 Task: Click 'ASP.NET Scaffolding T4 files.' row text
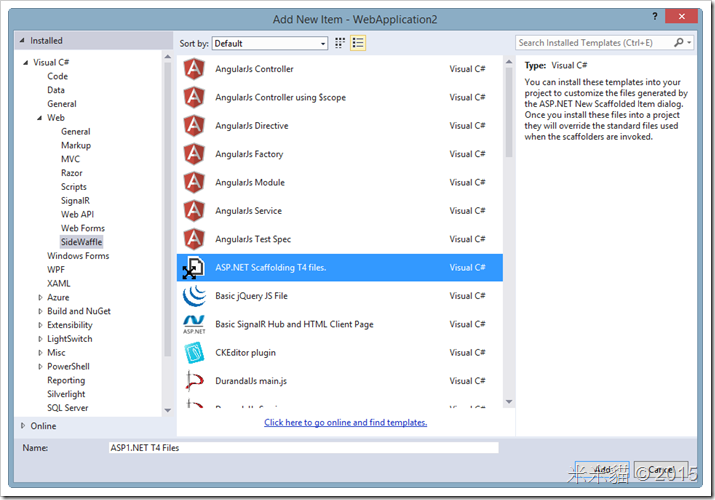coord(271,268)
